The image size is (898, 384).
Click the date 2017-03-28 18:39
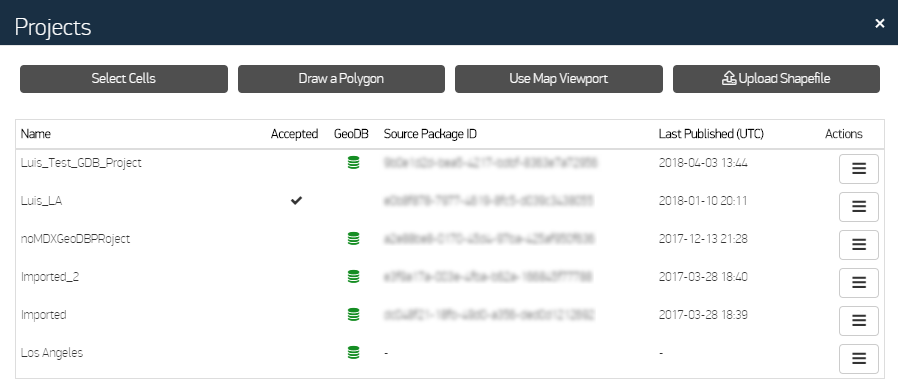pos(703,315)
